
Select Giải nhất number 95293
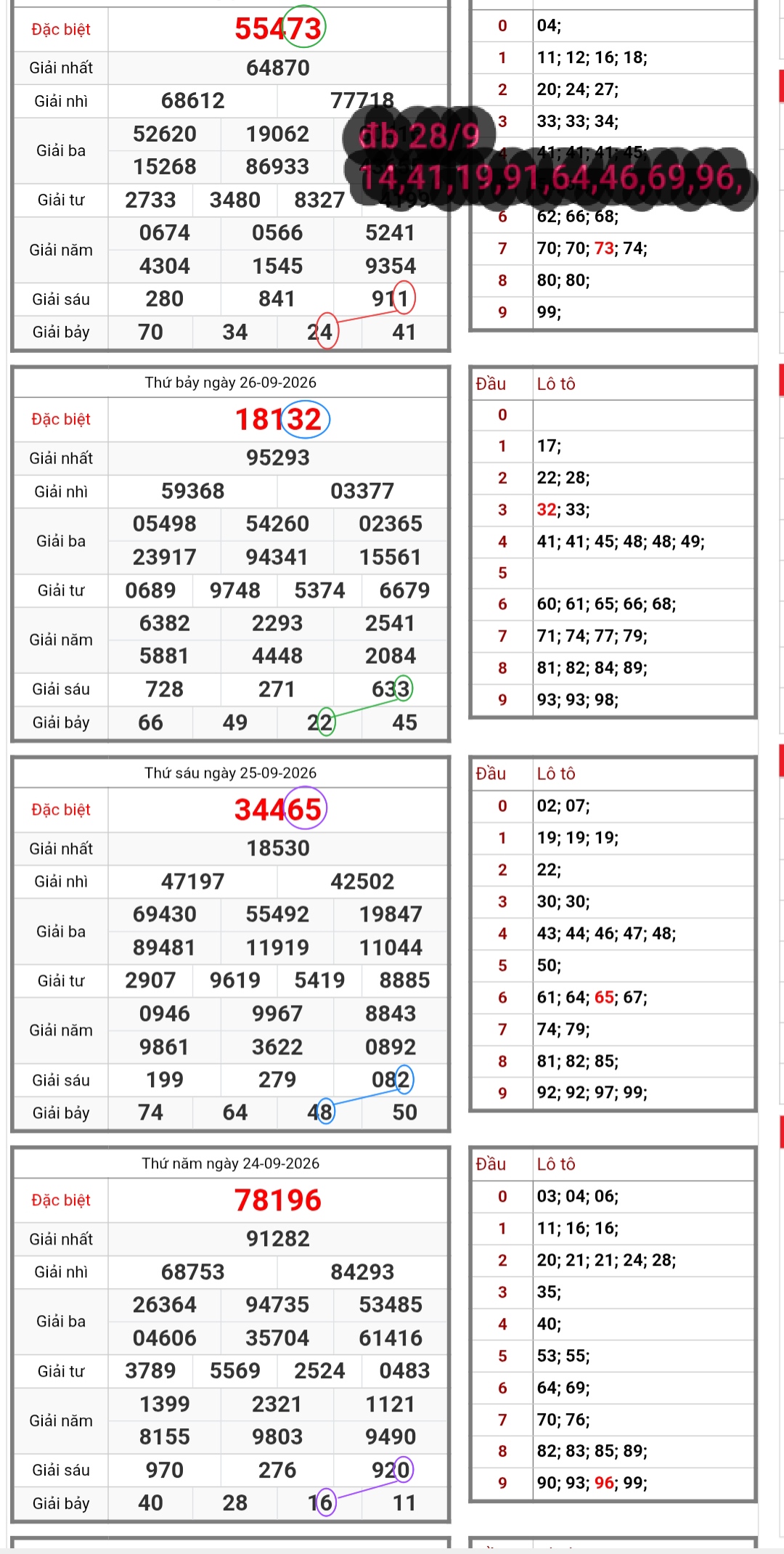(278, 457)
